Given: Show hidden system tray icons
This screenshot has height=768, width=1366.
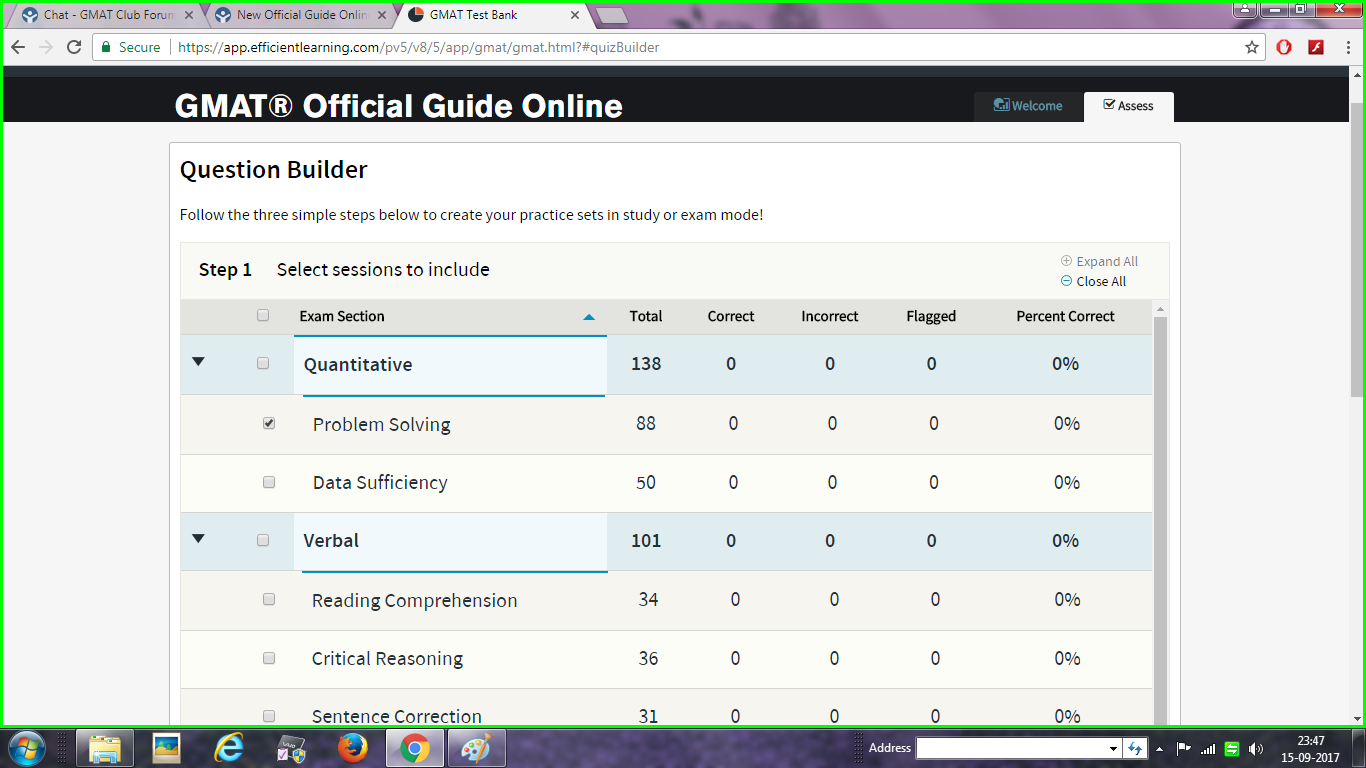Looking at the screenshot, I should [x=1159, y=748].
